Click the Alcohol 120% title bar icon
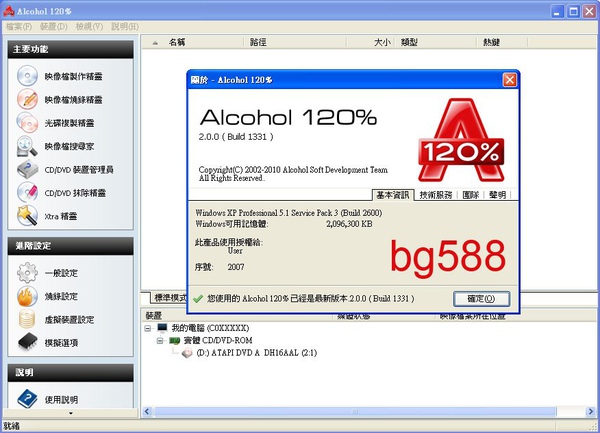This screenshot has height=433, width=600. [8, 11]
